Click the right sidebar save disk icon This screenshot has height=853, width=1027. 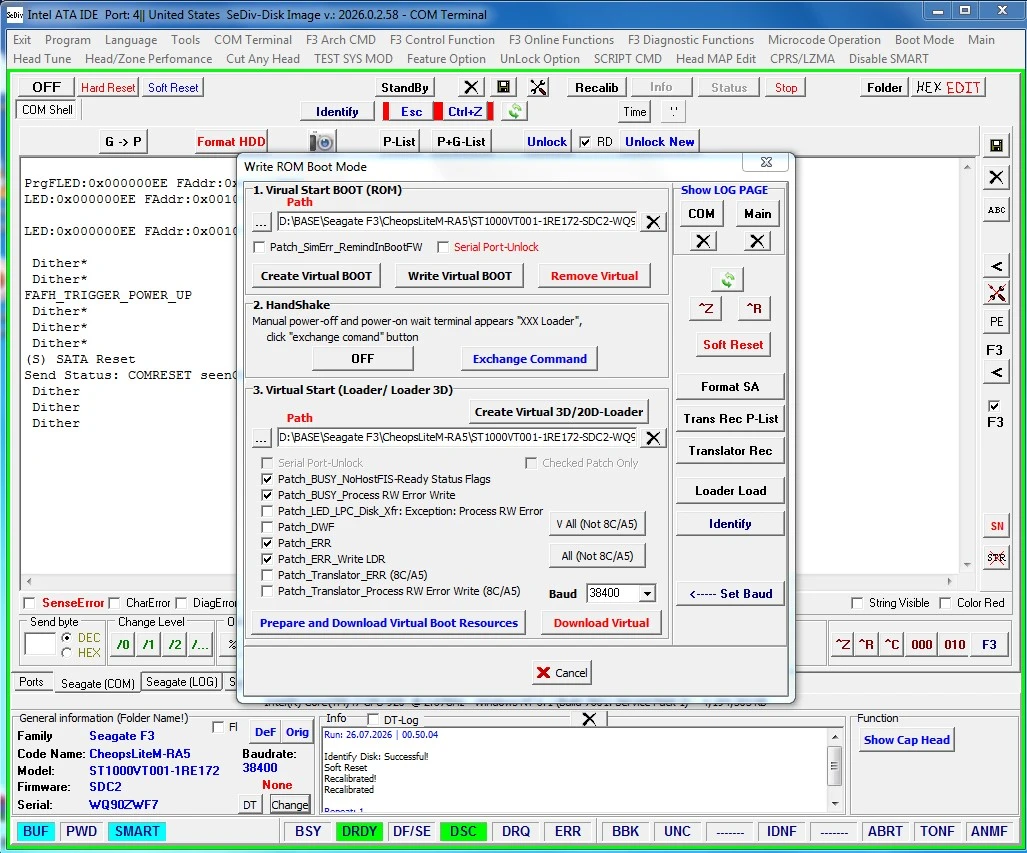click(996, 145)
